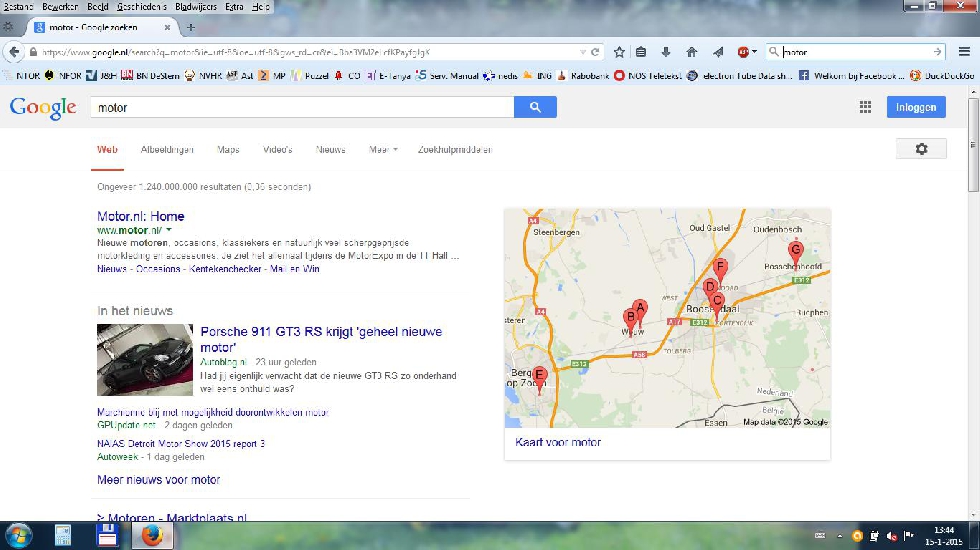Show hidden system tray icons arrow
This screenshot has width=980, height=550.
coord(839,536)
